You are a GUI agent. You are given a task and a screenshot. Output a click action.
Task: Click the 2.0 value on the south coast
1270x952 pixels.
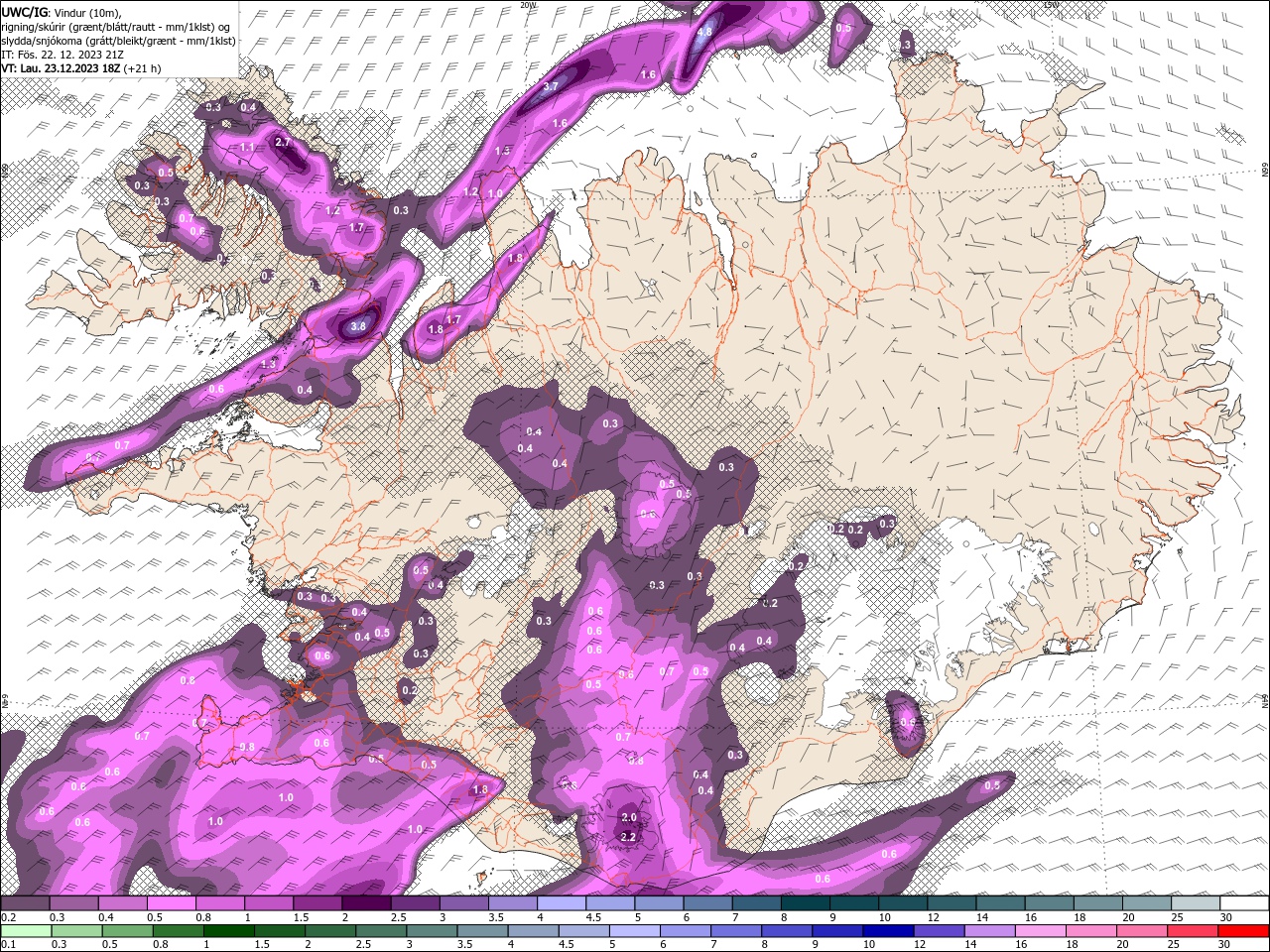[x=628, y=818]
